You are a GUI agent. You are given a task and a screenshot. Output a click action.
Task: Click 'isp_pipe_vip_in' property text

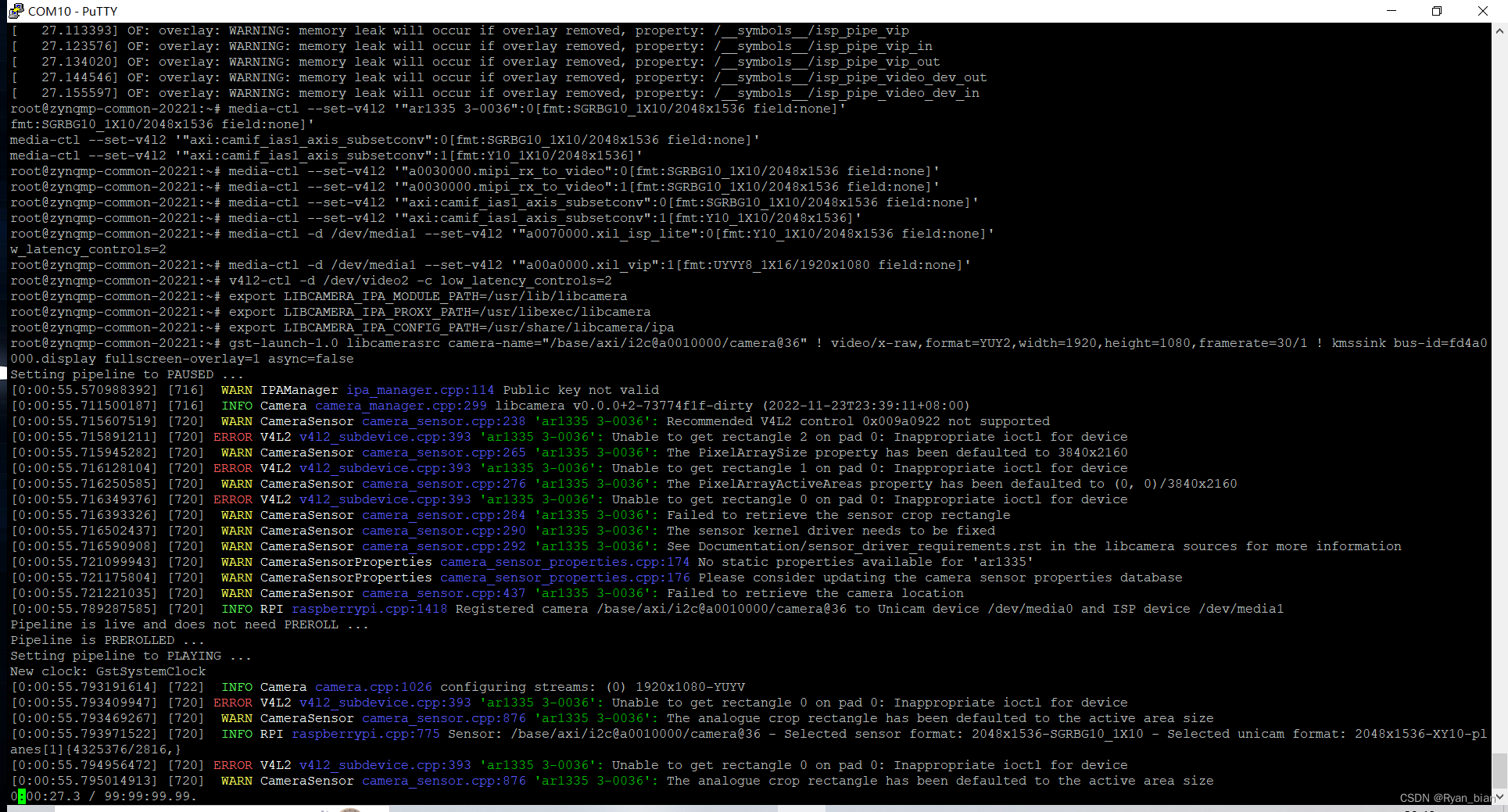point(874,46)
